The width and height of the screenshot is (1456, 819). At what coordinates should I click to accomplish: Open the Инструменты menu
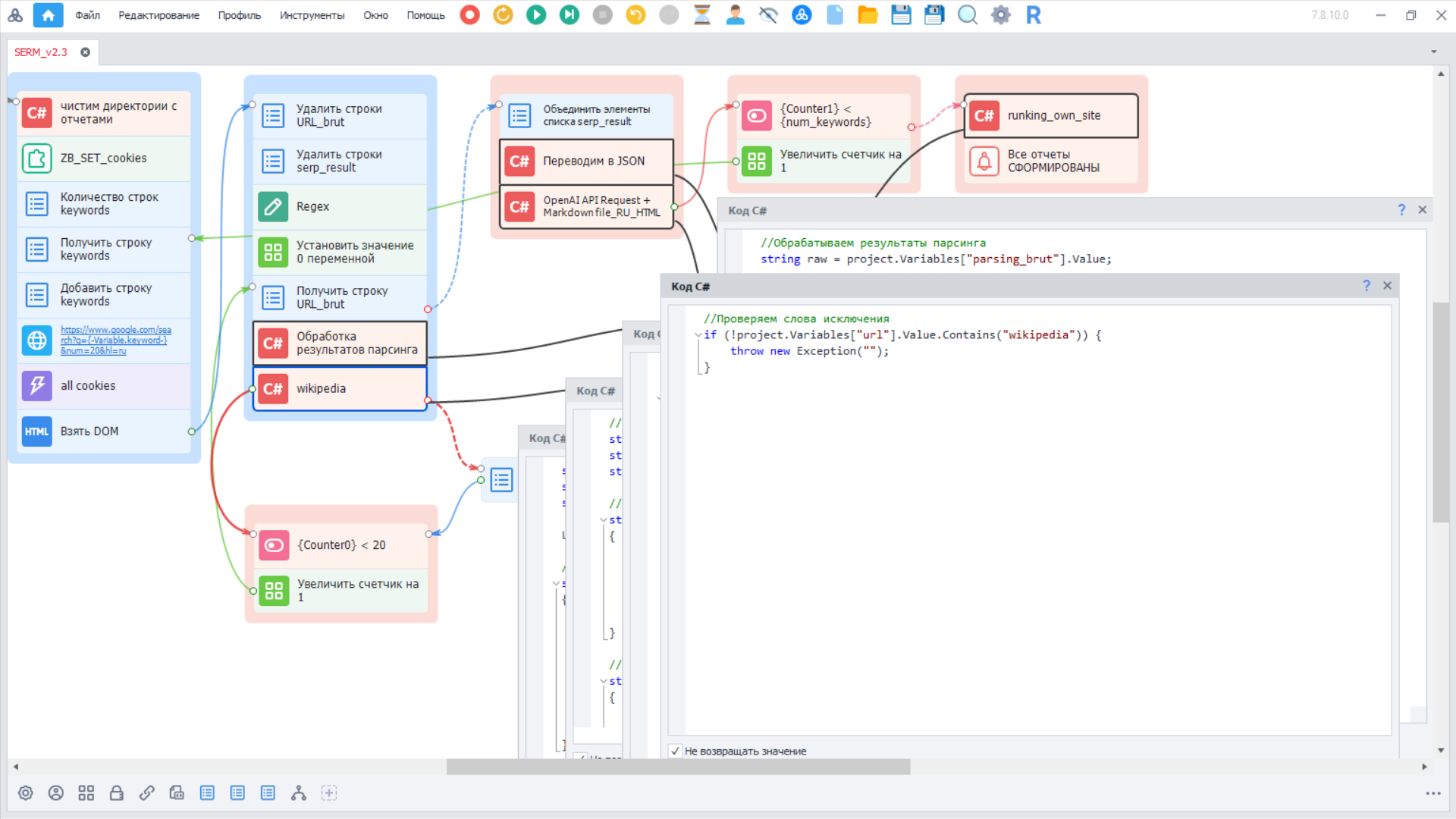point(312,15)
